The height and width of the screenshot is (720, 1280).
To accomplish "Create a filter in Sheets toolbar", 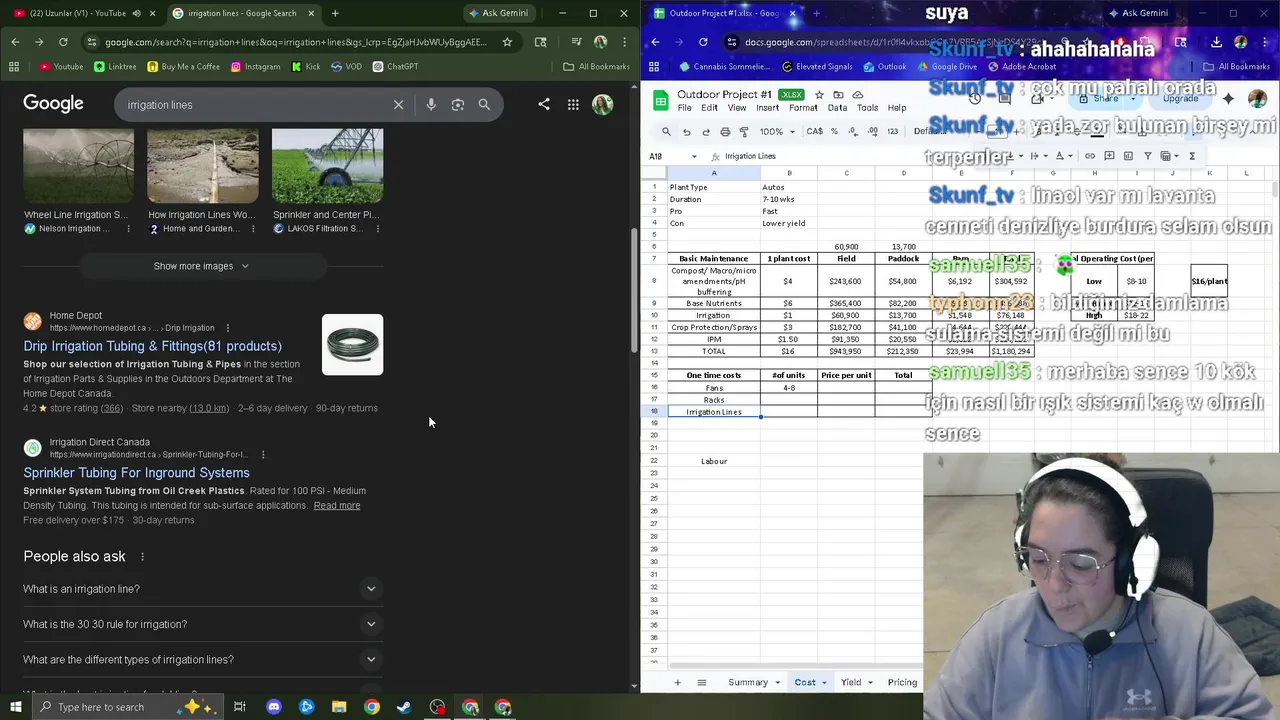I will [x=1148, y=156].
